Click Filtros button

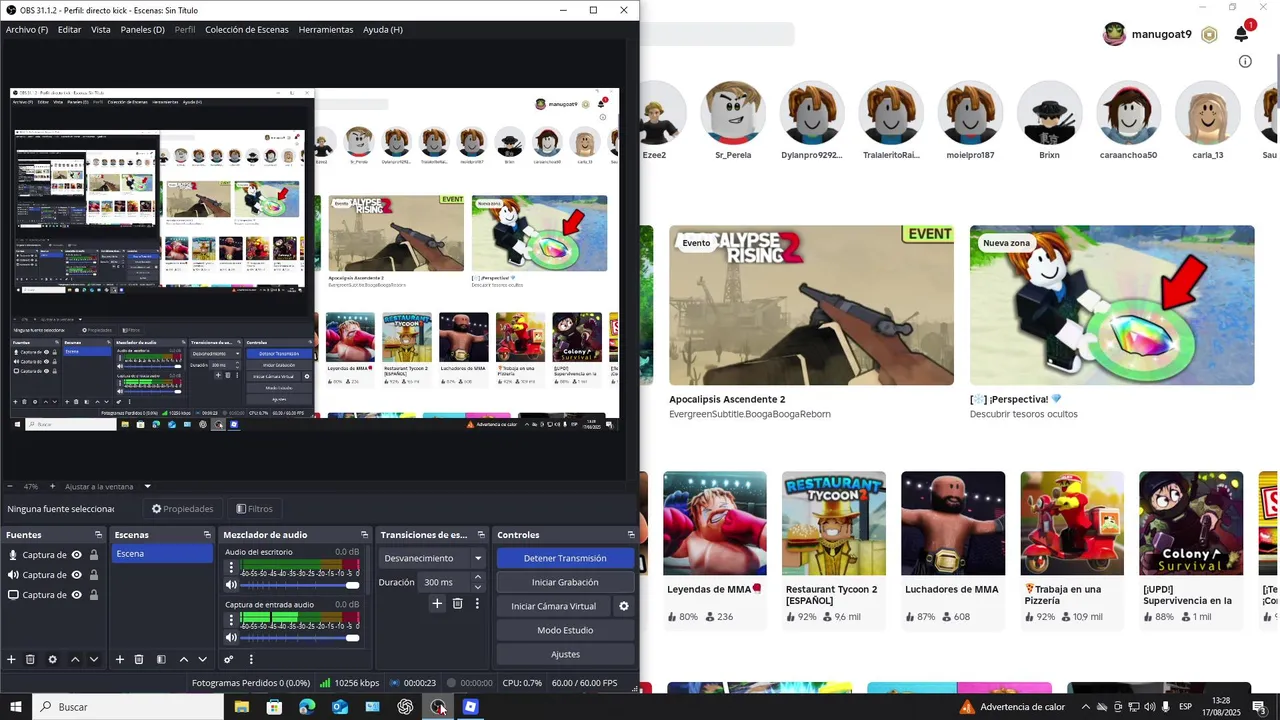click(254, 509)
